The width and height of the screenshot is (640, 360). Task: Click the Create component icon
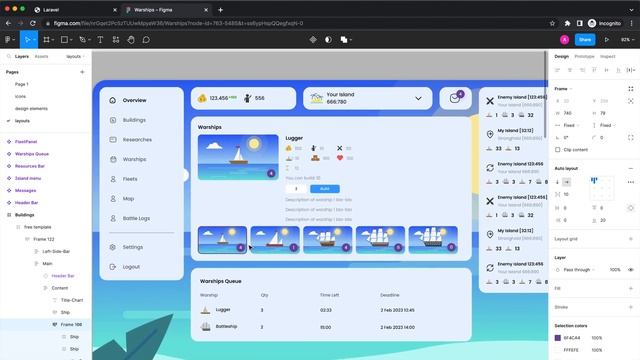click(x=313, y=40)
